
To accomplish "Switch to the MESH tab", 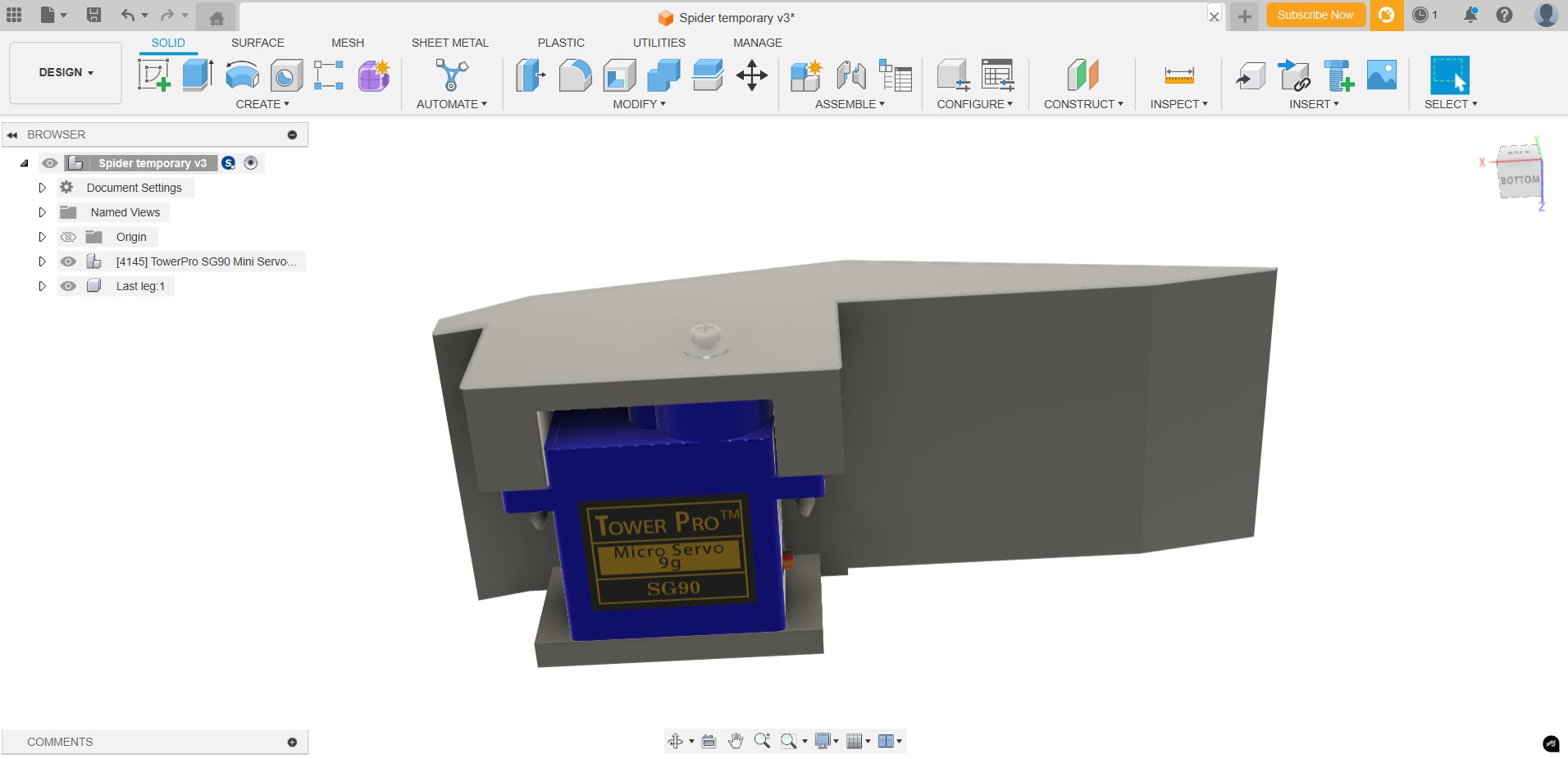I will 348,43.
